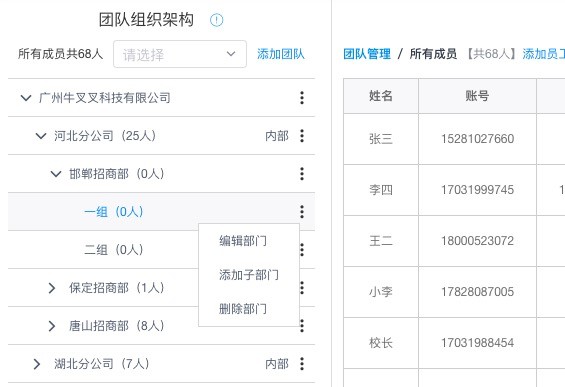Screen dimensions: 565x387
Task: Choose 编辑部门 from context menu
Action: click(x=243, y=241)
